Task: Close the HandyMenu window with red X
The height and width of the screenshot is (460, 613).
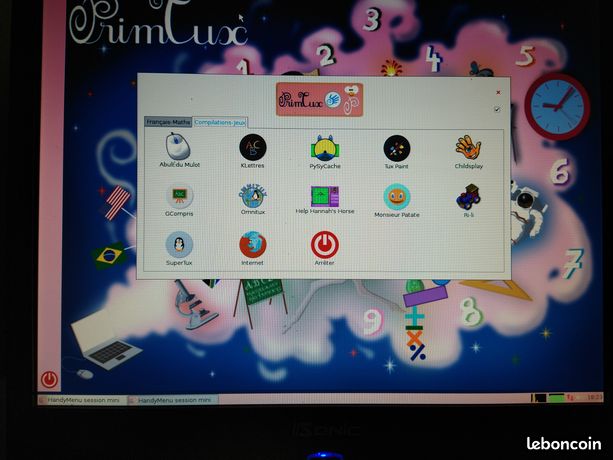Action: (x=498, y=93)
